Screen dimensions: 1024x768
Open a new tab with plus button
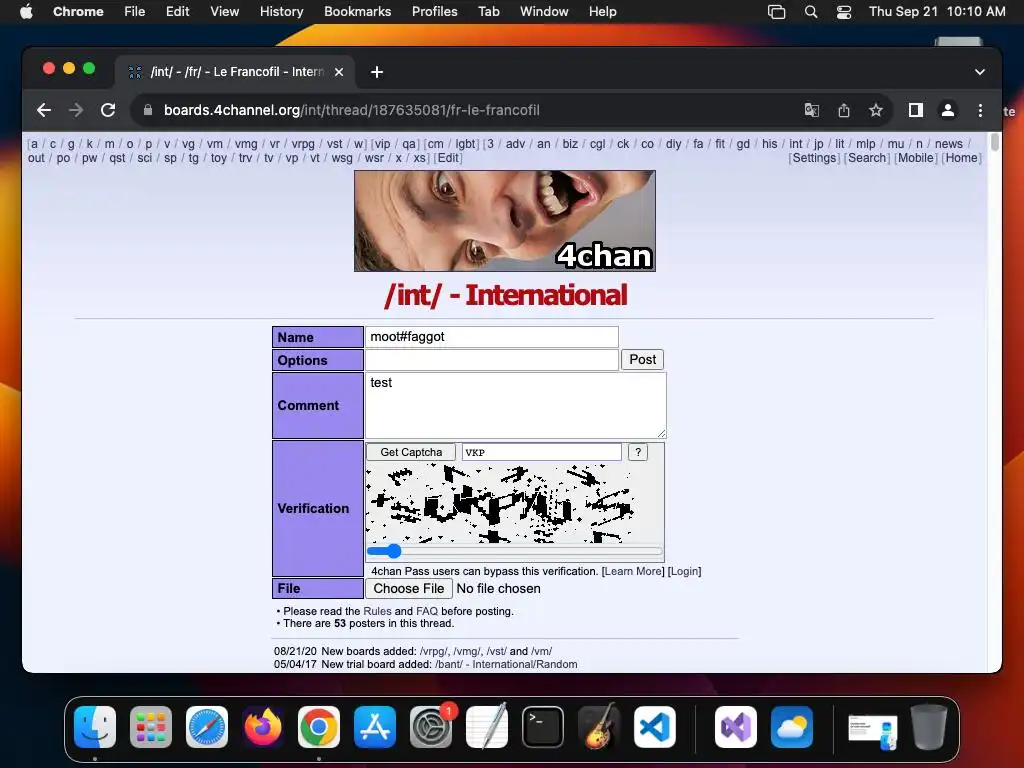[x=377, y=72]
